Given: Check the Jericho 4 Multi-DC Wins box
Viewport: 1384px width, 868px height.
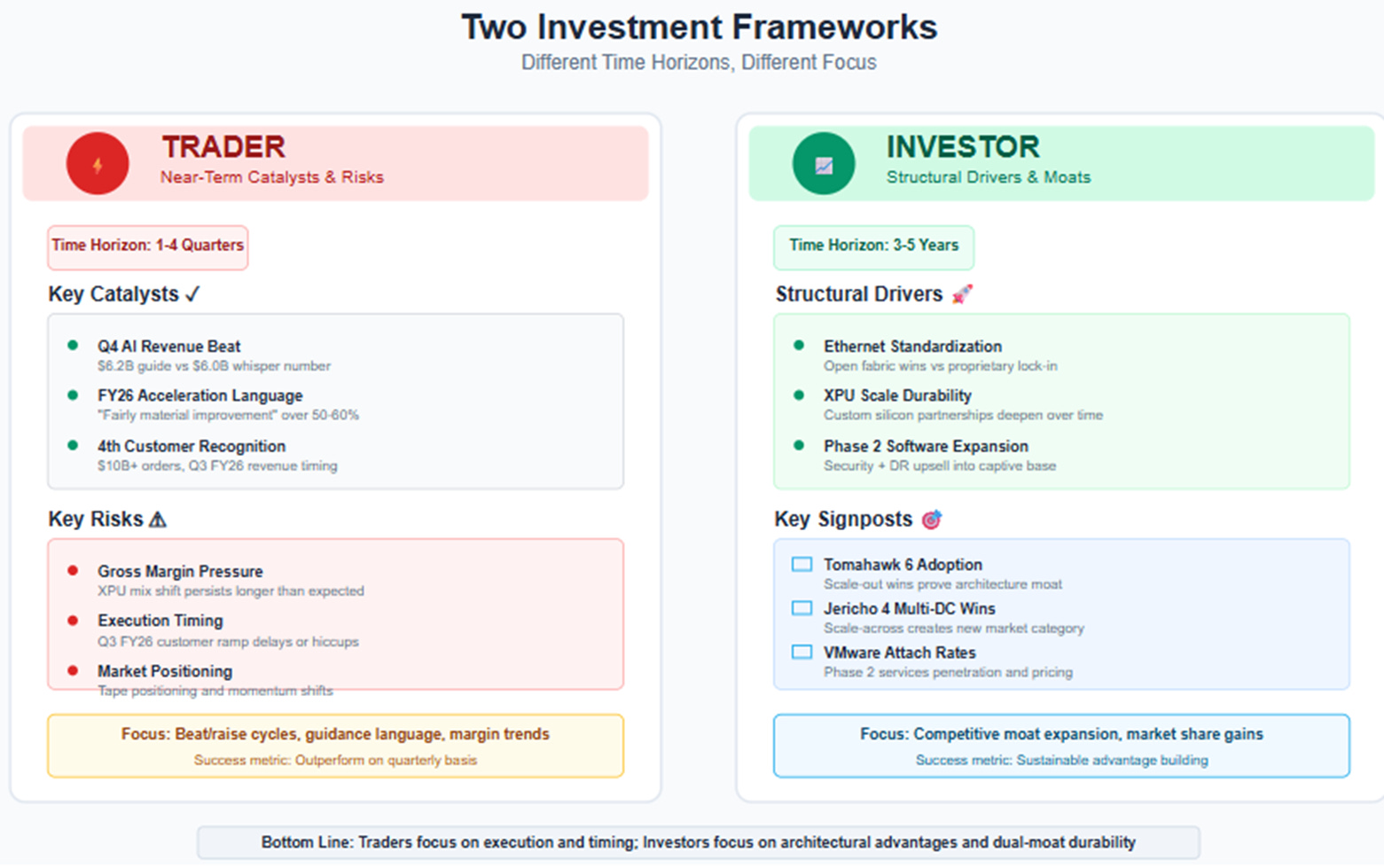Looking at the screenshot, I should coord(801,608).
